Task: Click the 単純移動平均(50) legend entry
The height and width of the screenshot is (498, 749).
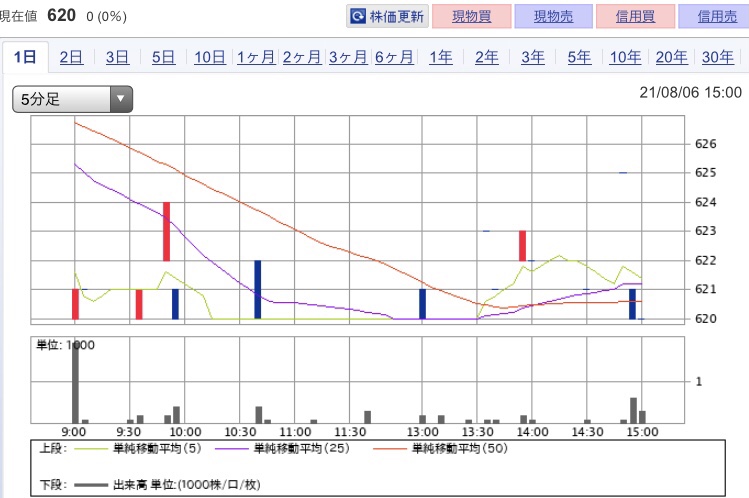Action: point(440,448)
